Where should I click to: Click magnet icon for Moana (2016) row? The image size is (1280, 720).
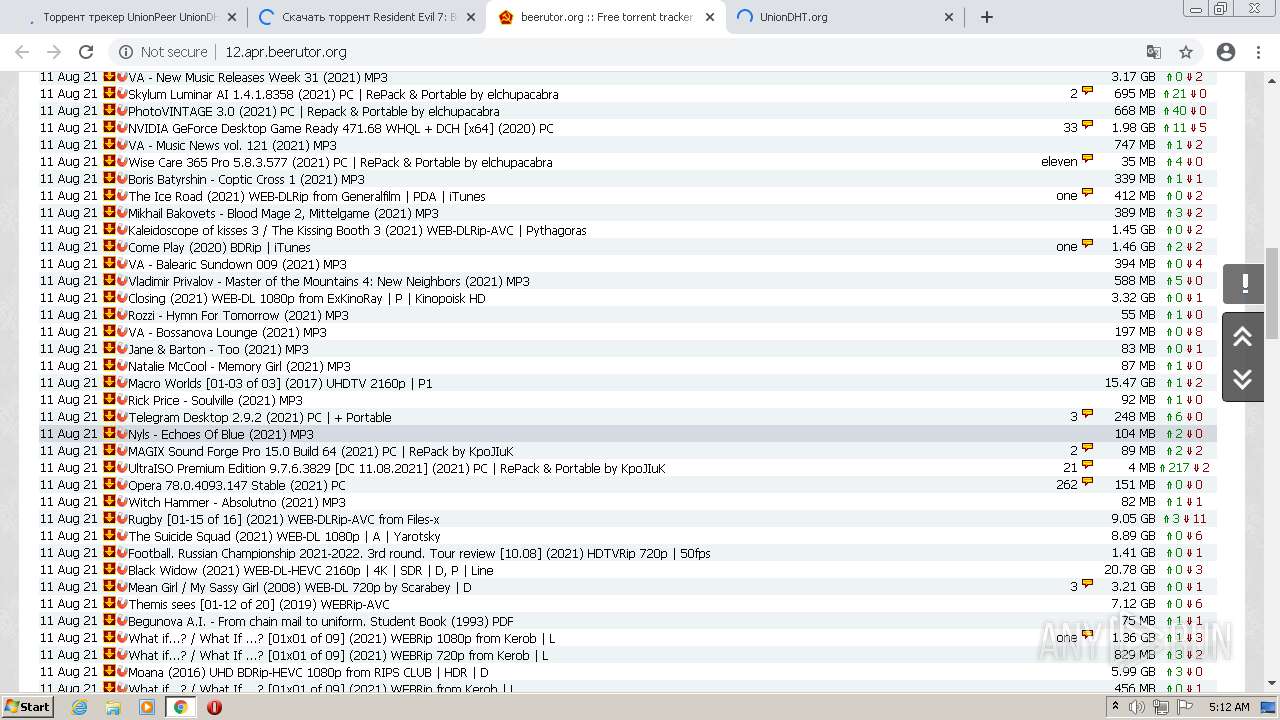click(x=122, y=671)
